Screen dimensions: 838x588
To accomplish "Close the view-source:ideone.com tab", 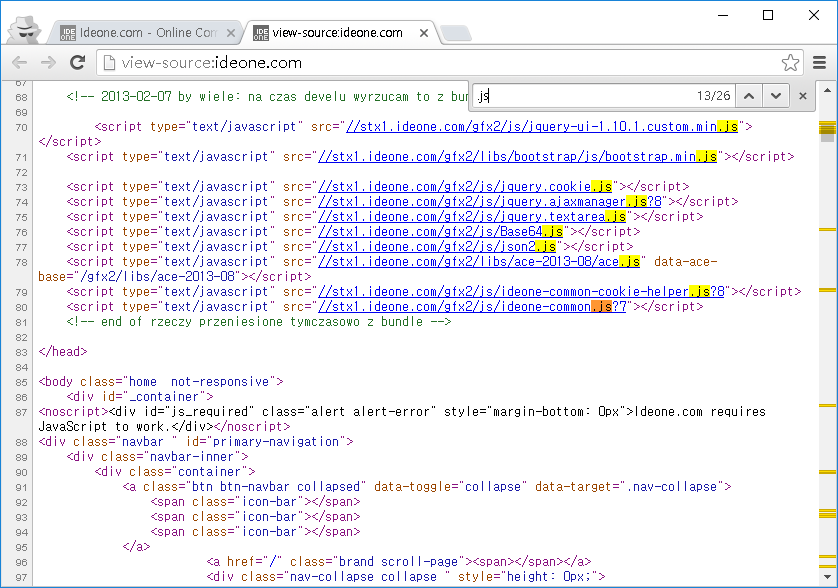I will click(x=424, y=33).
